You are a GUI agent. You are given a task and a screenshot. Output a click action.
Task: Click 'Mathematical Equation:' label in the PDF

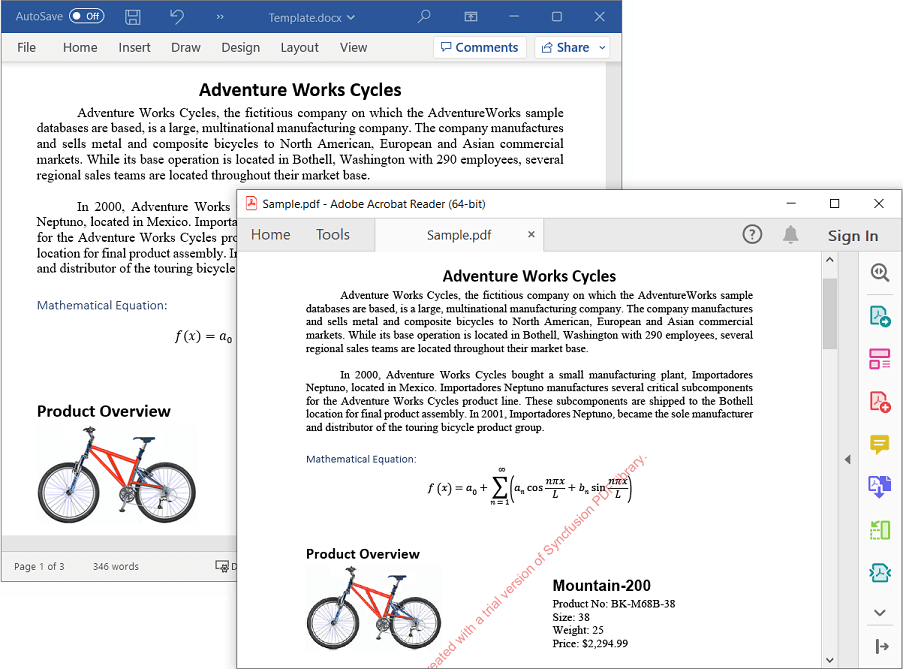(x=361, y=459)
